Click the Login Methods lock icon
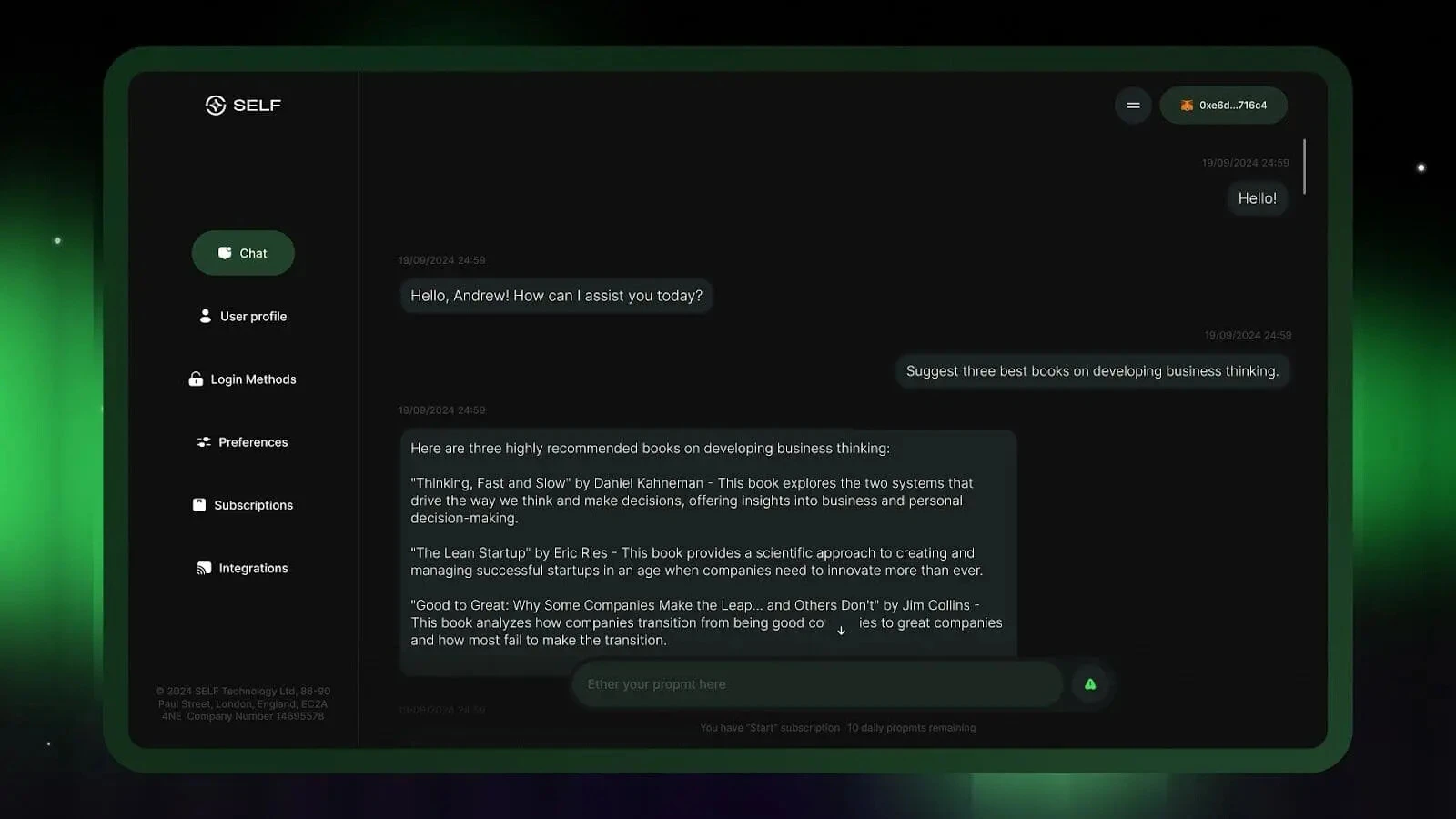This screenshot has height=819, width=1456. [x=196, y=379]
